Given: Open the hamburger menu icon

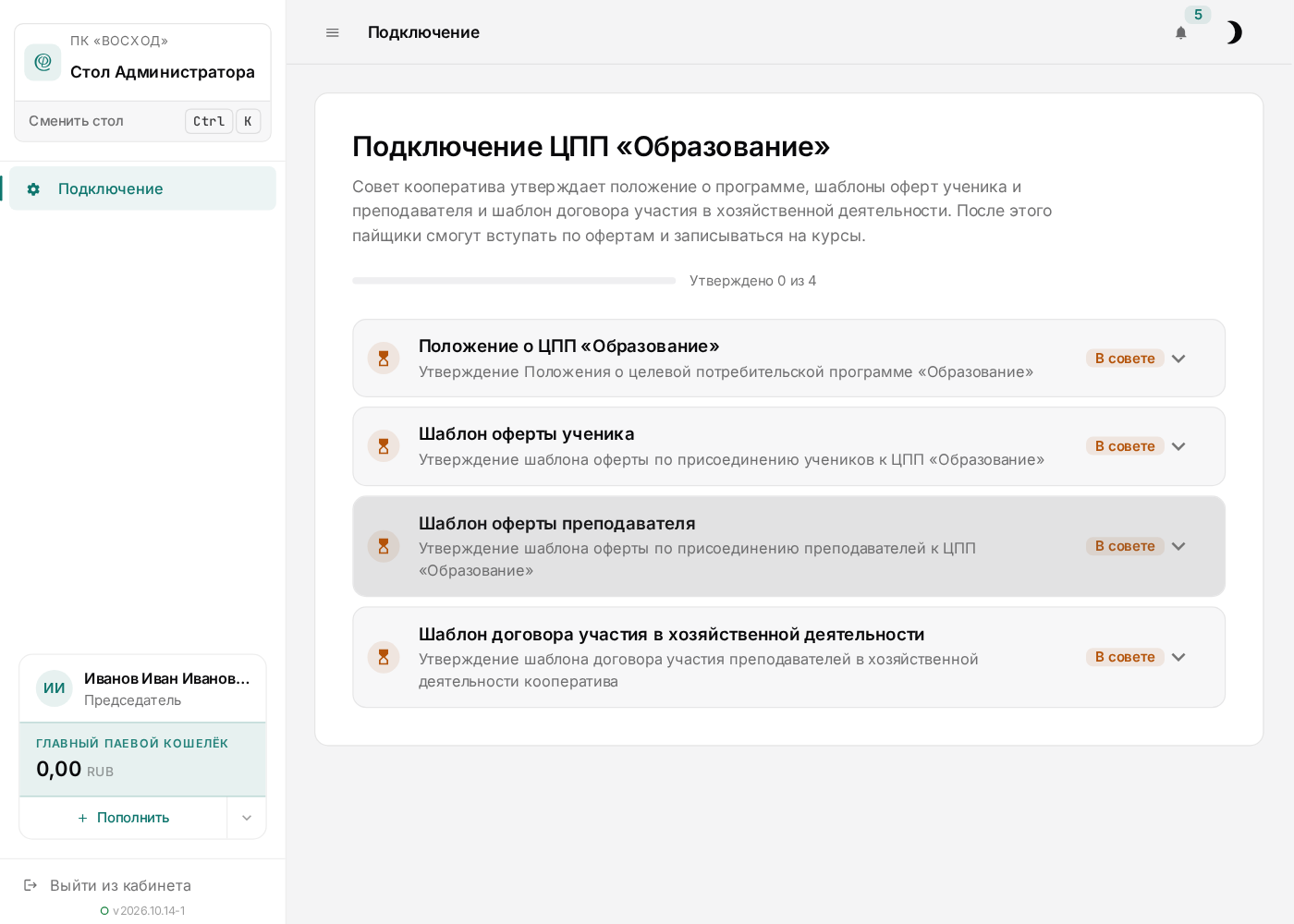Looking at the screenshot, I should point(333,32).
